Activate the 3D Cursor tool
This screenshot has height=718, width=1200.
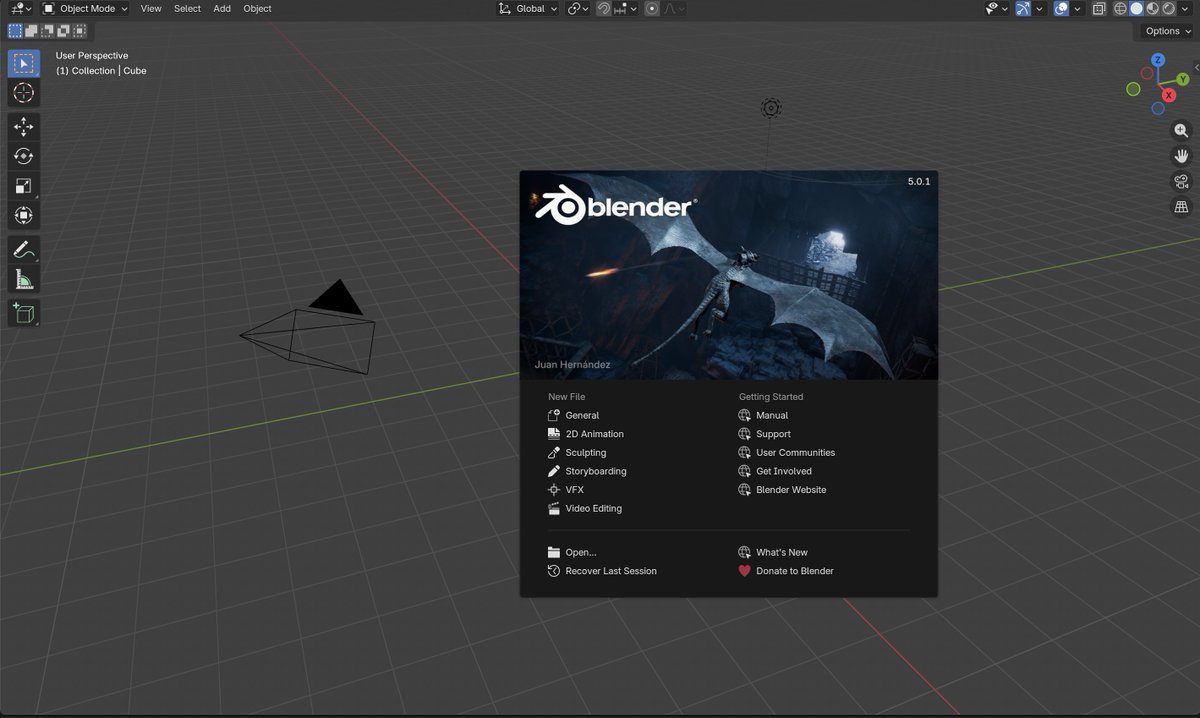coord(24,93)
